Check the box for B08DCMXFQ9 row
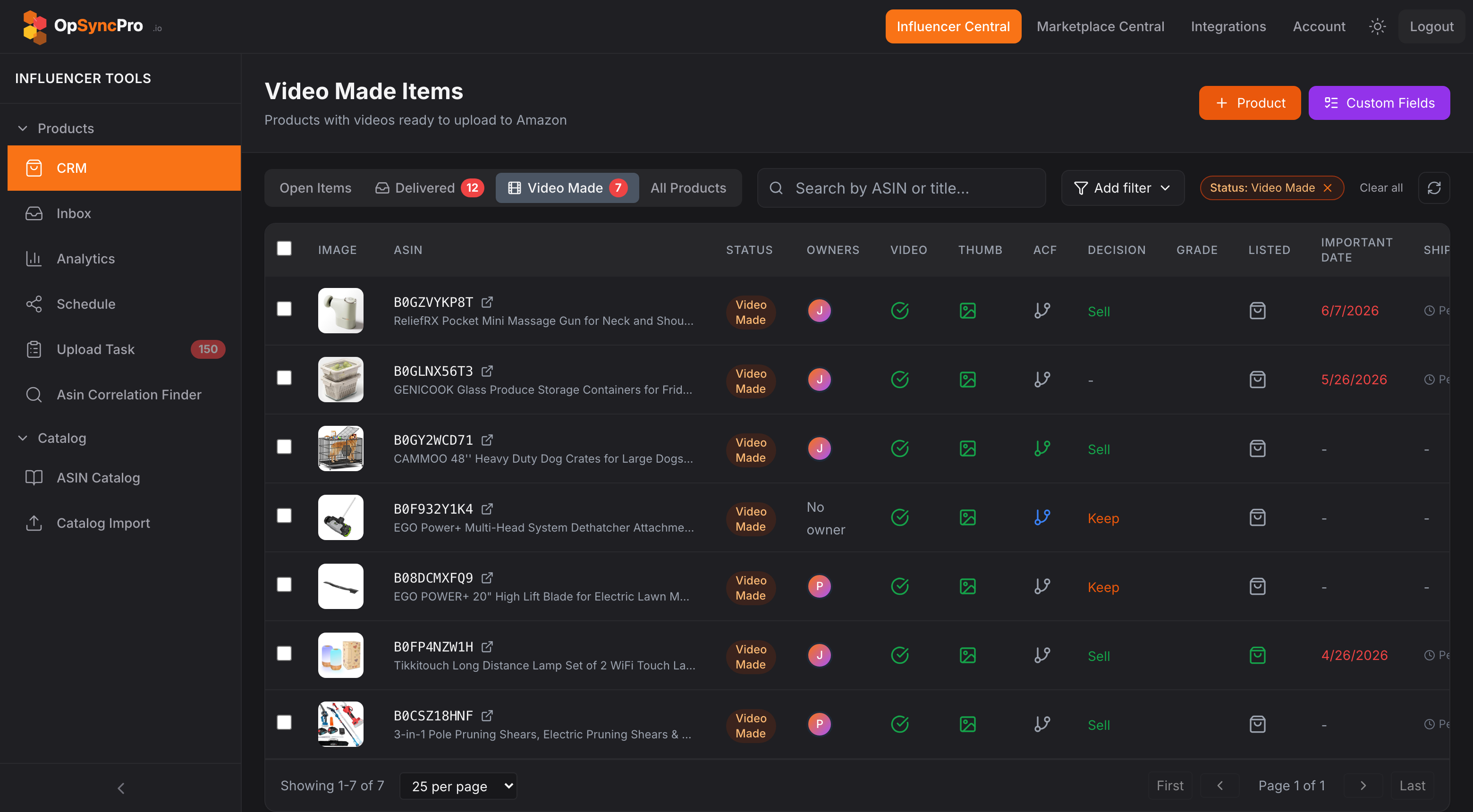This screenshot has width=1473, height=812. [284, 584]
